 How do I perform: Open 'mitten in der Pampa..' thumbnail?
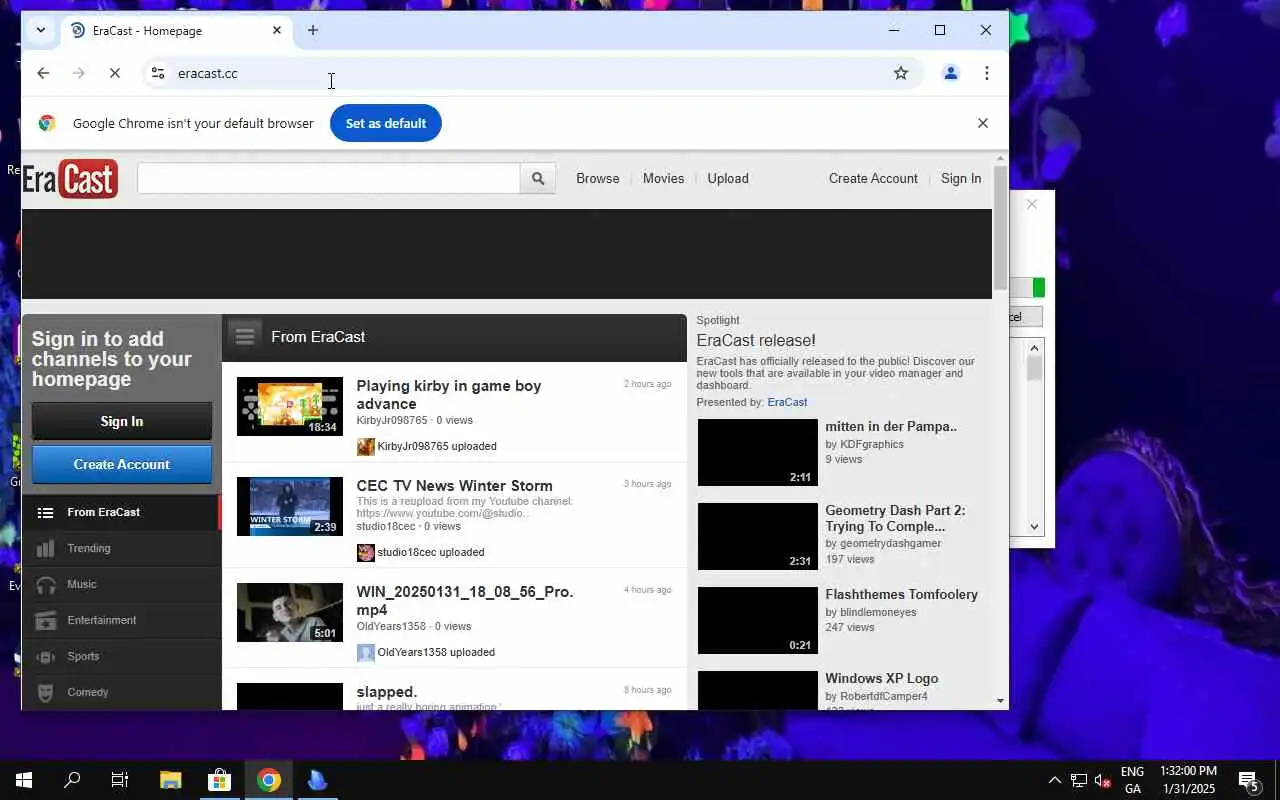[x=758, y=452]
